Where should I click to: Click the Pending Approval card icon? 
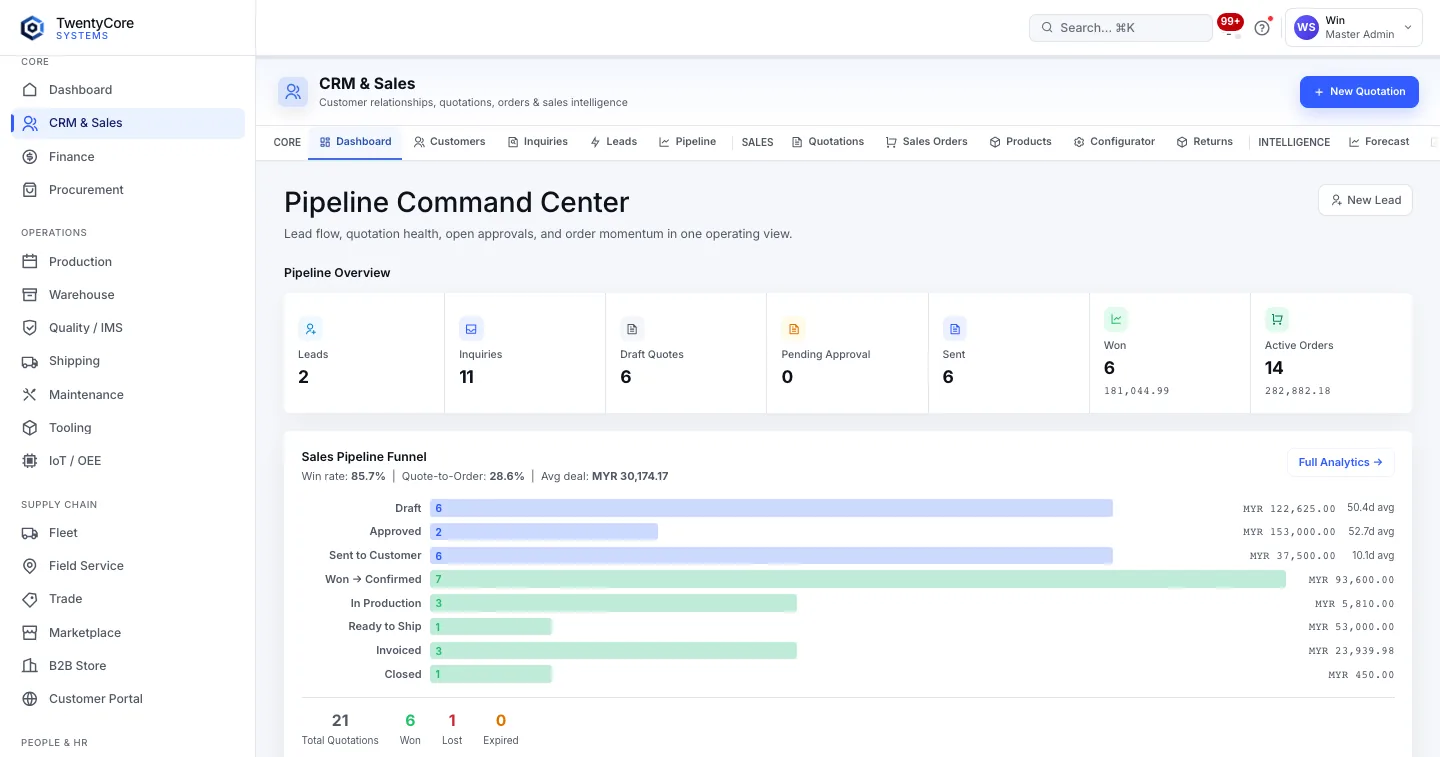click(794, 328)
